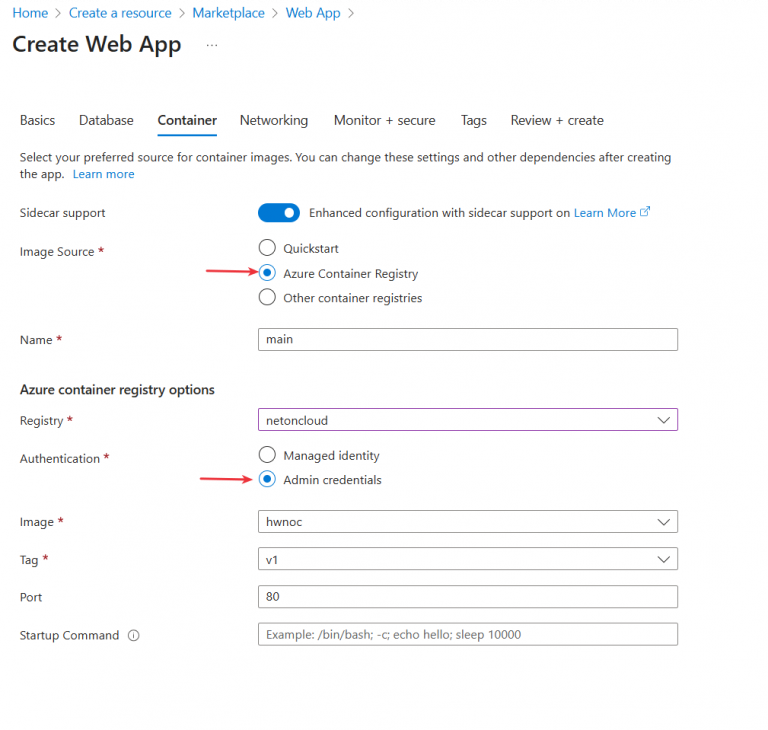This screenshot has width=768, height=730.
Task: Open the ellipsis menu beside Create Web App
Action: (x=212, y=45)
